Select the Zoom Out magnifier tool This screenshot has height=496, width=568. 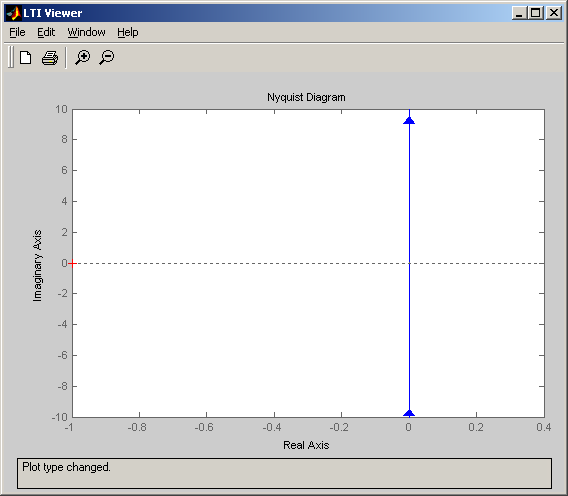pos(106,58)
